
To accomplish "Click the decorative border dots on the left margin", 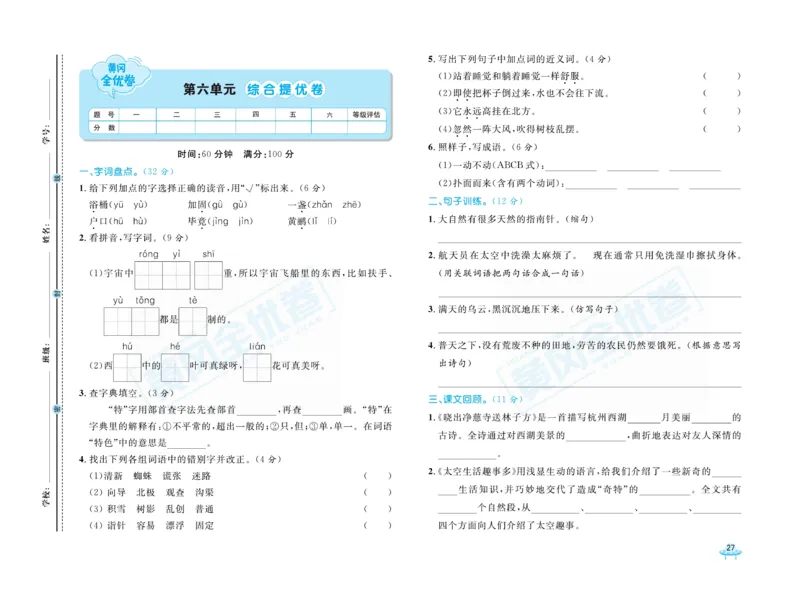I will [x=62, y=300].
